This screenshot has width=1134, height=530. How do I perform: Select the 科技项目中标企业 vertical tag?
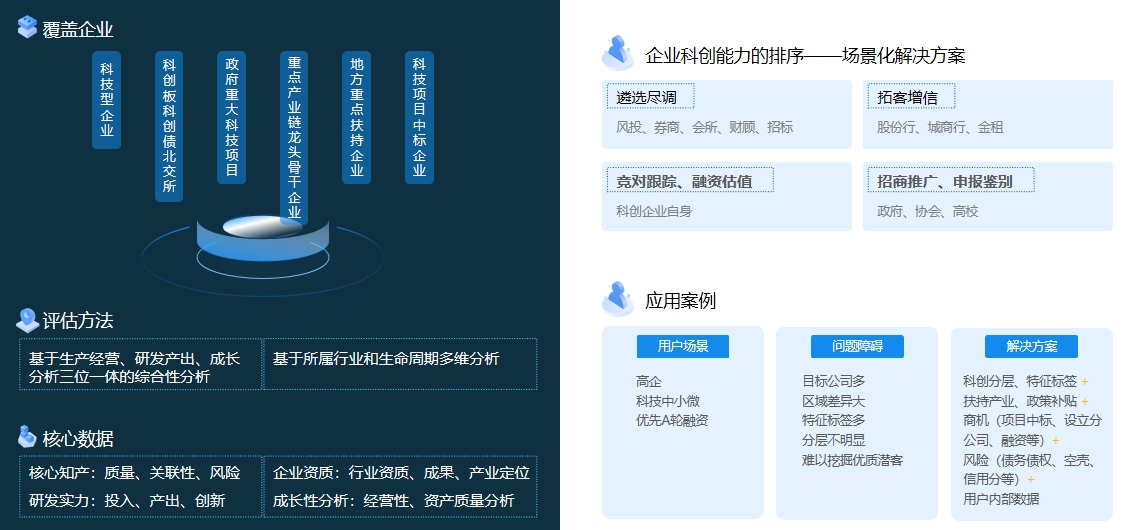click(419, 117)
